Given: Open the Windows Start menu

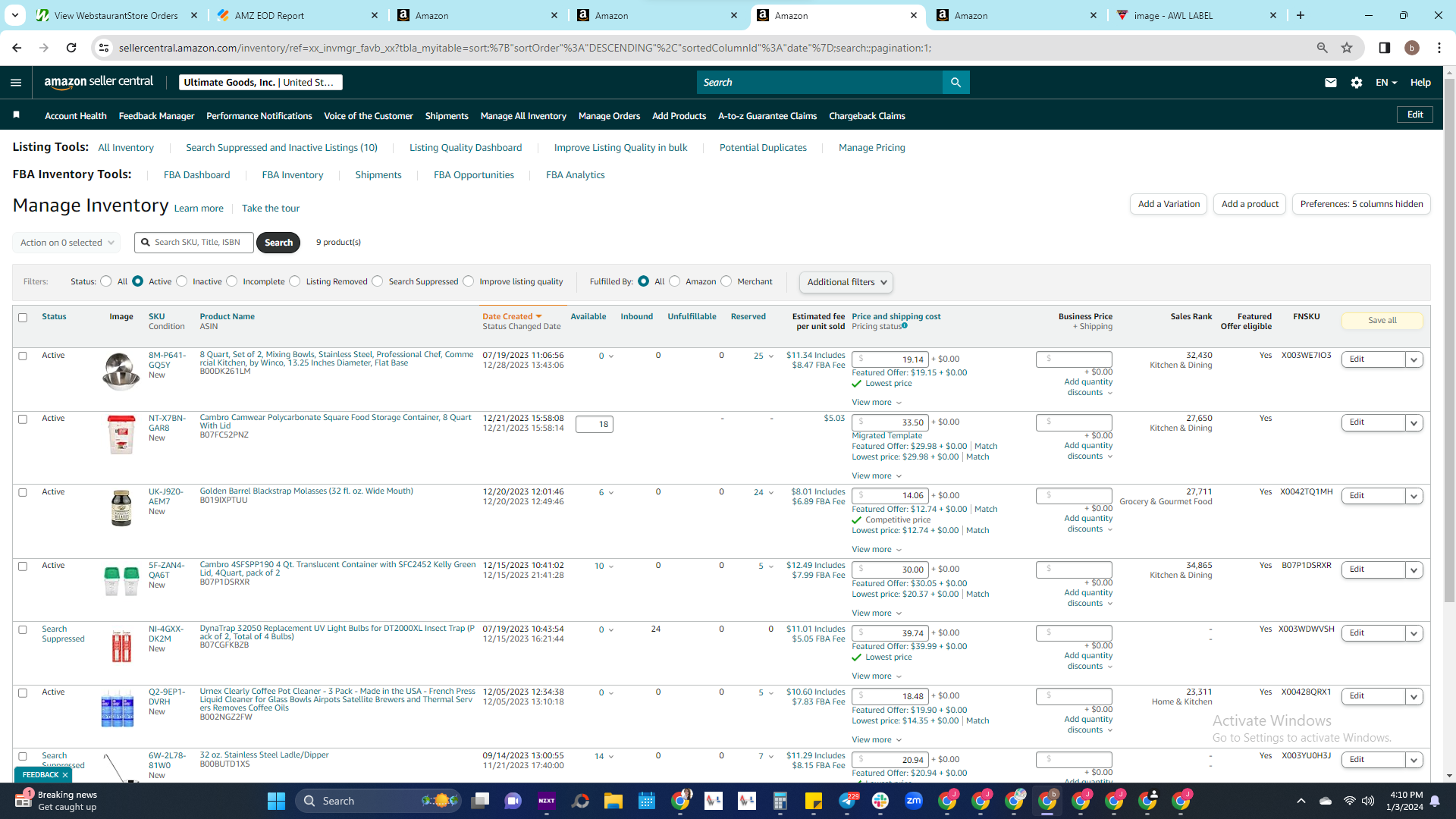Looking at the screenshot, I should coord(276,801).
